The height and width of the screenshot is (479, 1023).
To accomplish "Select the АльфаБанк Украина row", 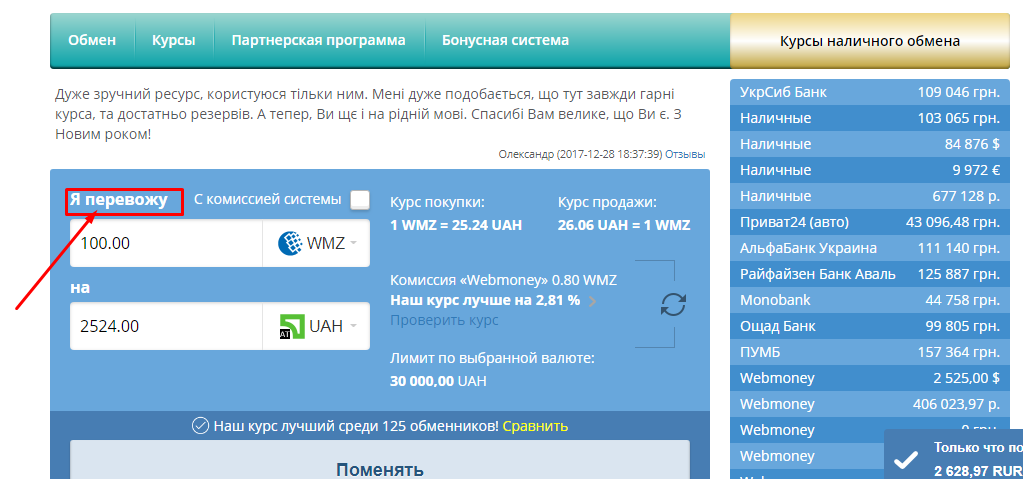I will pyautogui.click(x=870, y=248).
